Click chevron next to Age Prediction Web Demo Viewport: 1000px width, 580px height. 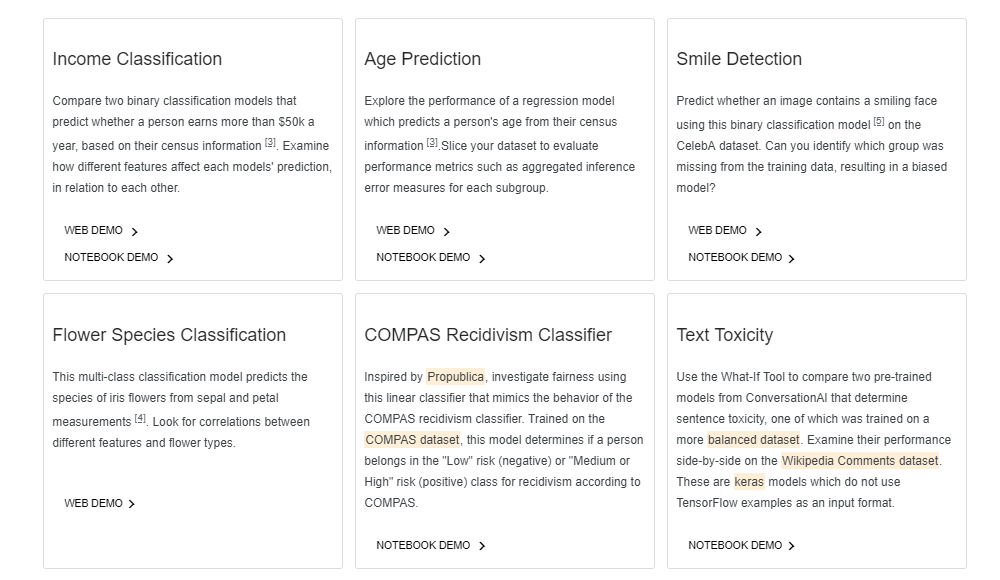pyautogui.click(x=446, y=232)
